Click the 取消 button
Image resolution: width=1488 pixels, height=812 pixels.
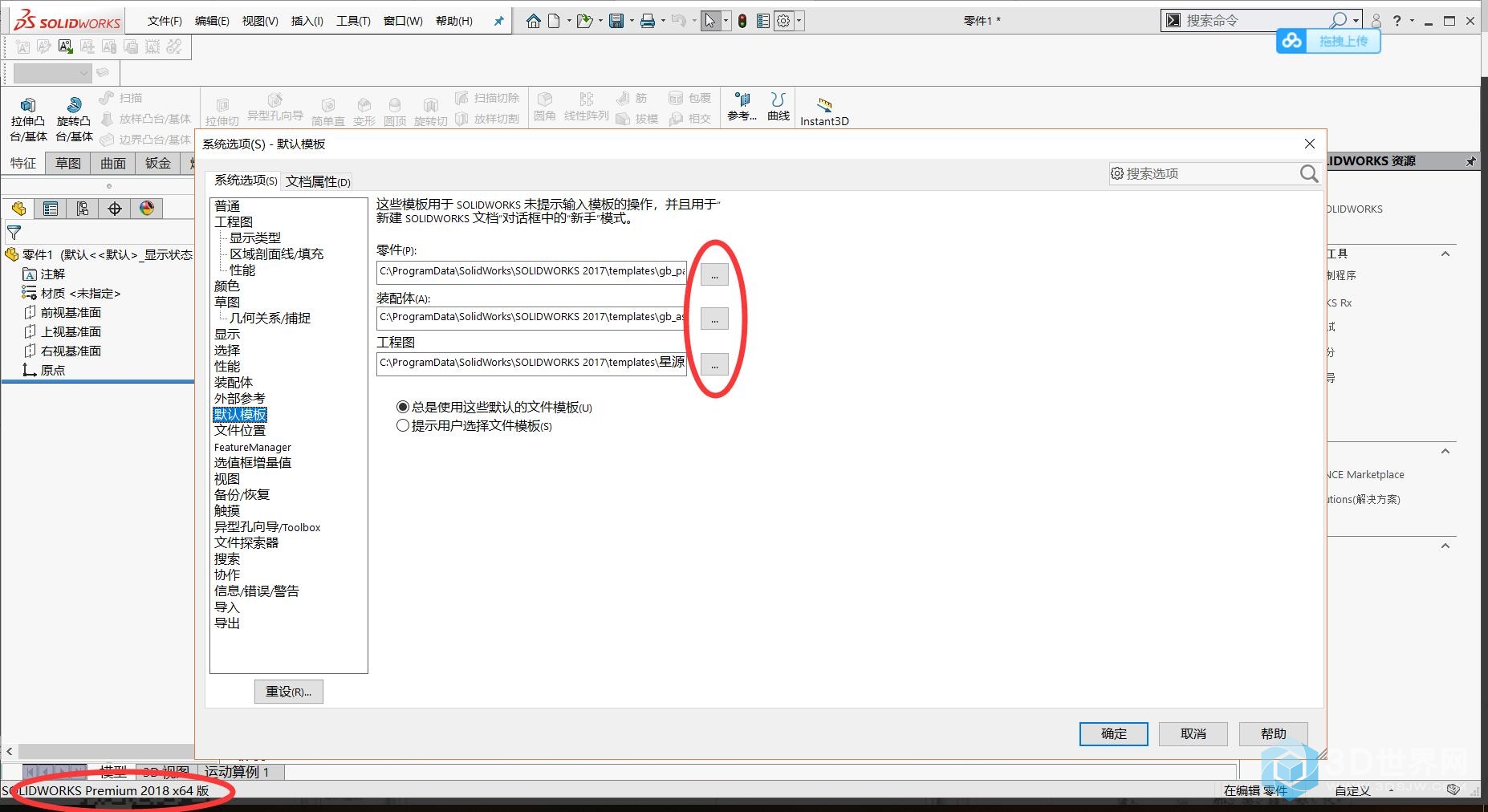pyautogui.click(x=1193, y=734)
